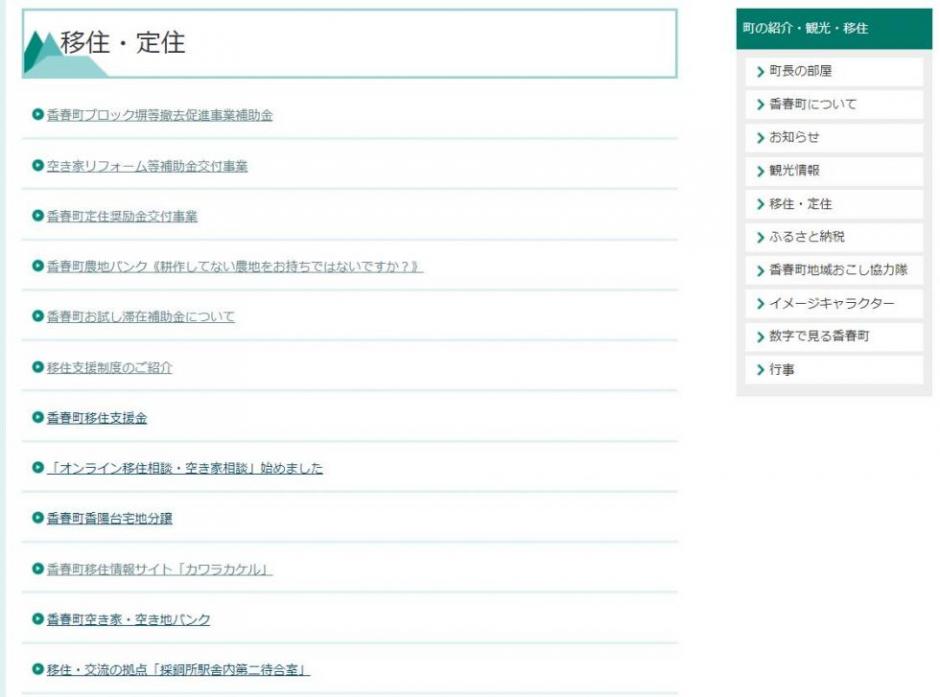Select ふるさと納税 in sidebar menu

coord(834,237)
